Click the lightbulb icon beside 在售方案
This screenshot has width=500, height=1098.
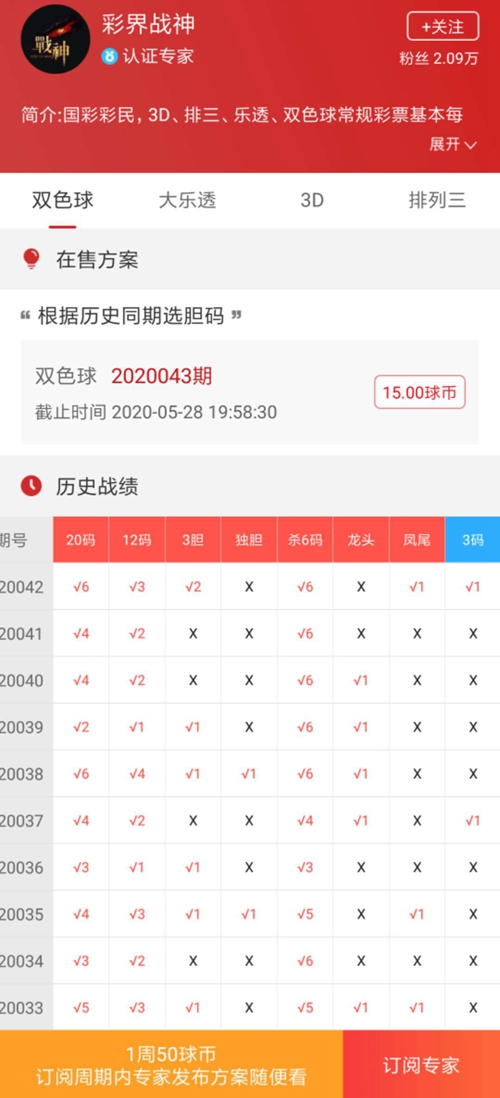[31, 259]
